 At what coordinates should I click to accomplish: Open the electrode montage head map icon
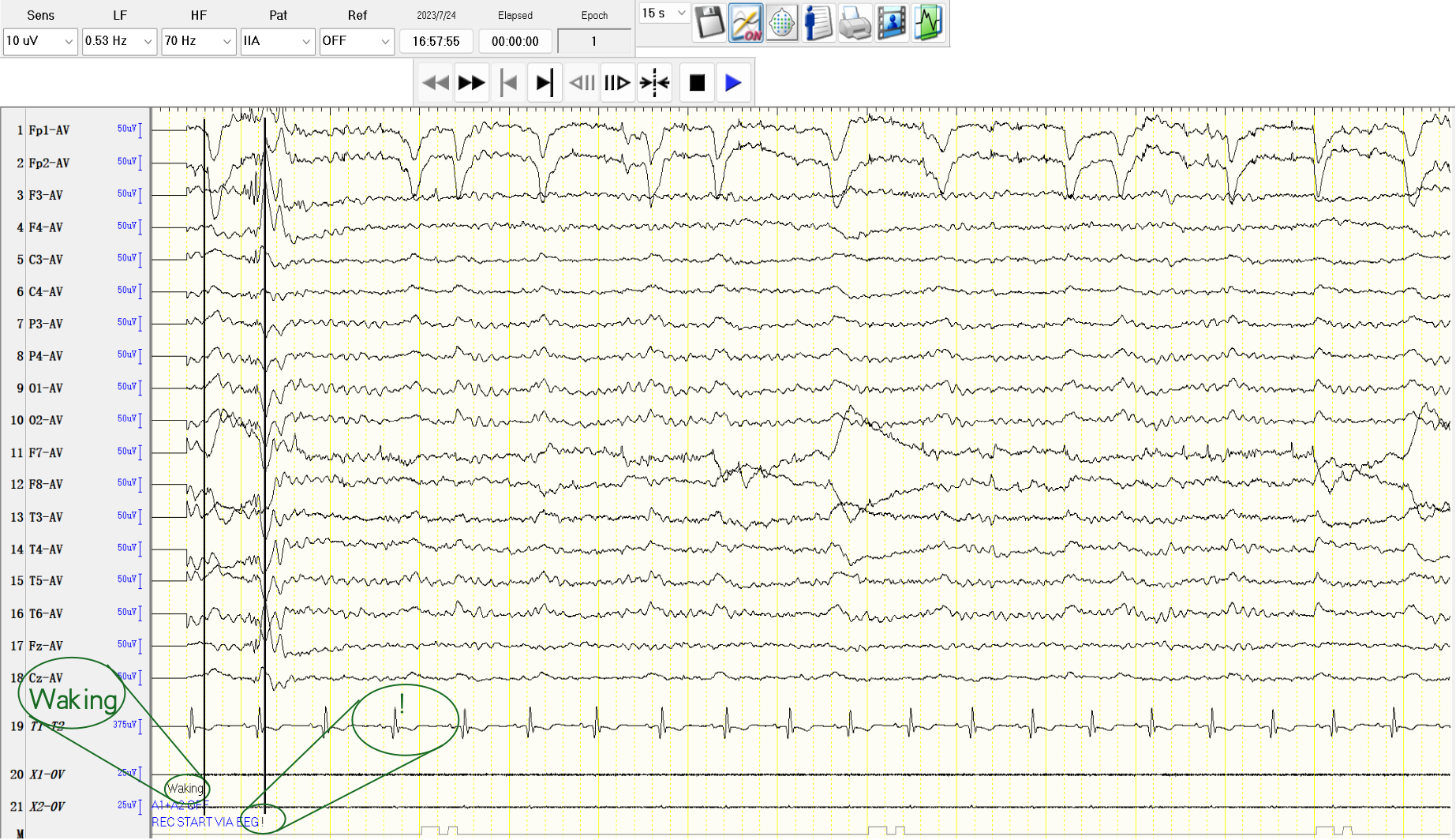pyautogui.click(x=781, y=24)
